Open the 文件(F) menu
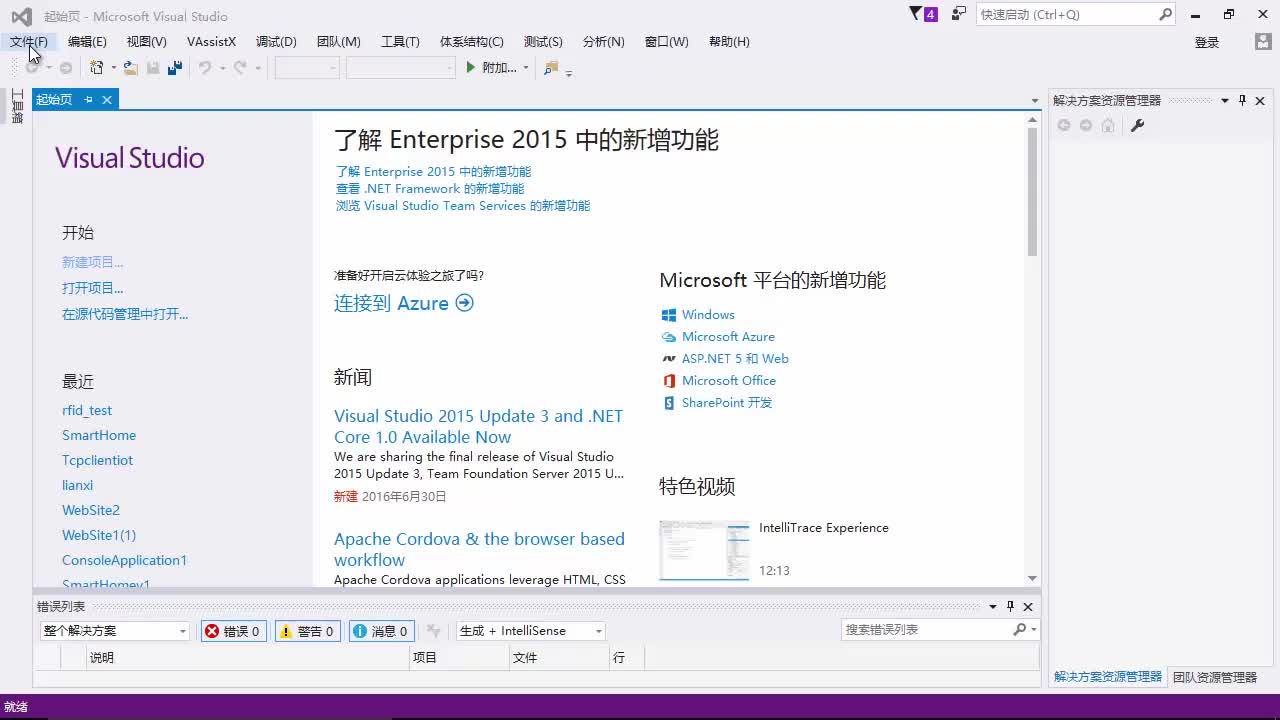This screenshot has width=1280, height=720. tap(28, 41)
